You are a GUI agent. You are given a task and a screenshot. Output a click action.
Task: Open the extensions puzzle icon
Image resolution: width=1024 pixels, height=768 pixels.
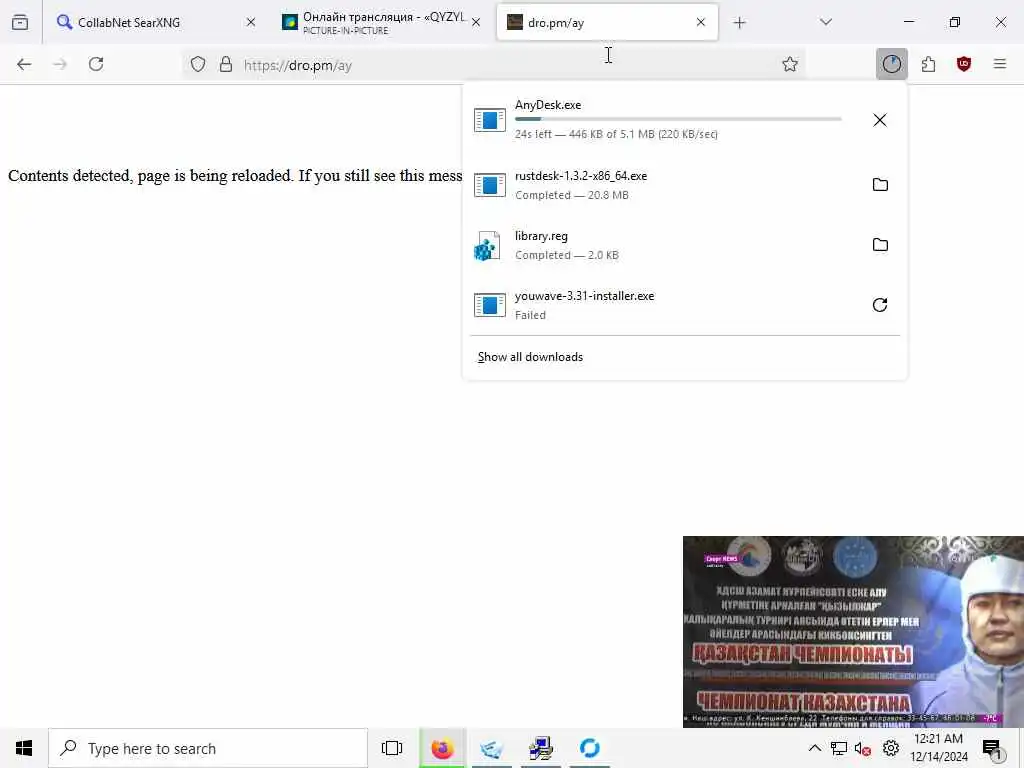[928, 64]
